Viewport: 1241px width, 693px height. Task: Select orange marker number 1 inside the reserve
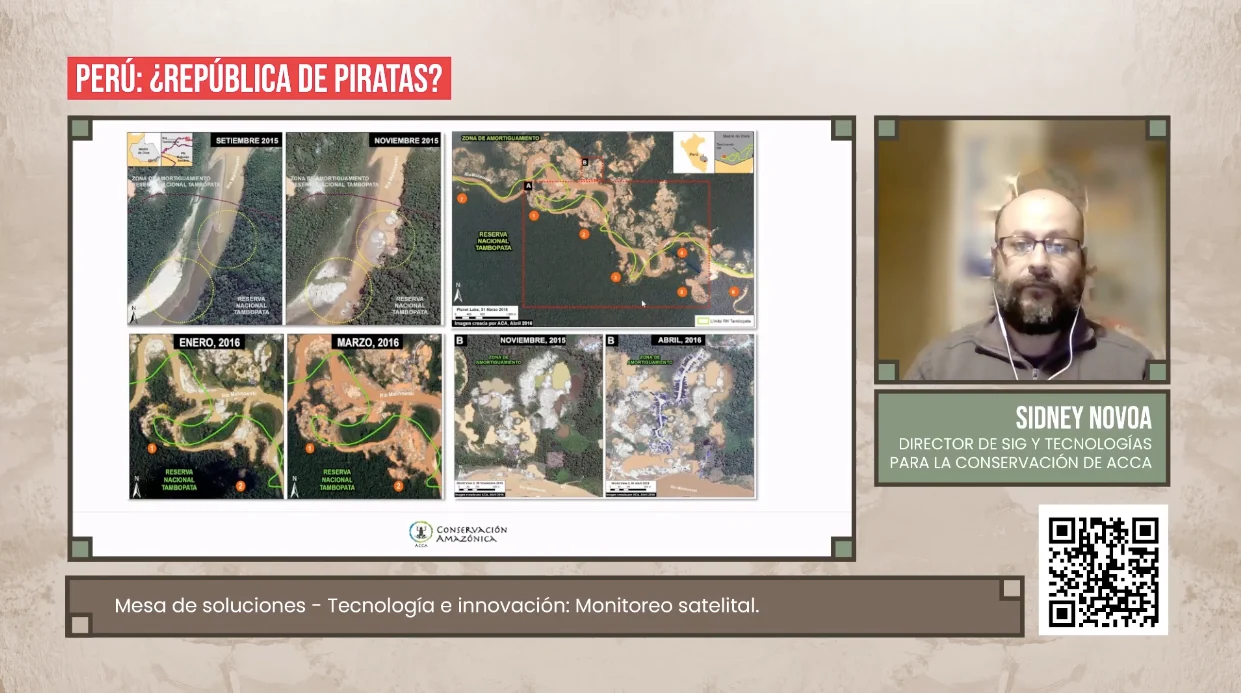533,214
